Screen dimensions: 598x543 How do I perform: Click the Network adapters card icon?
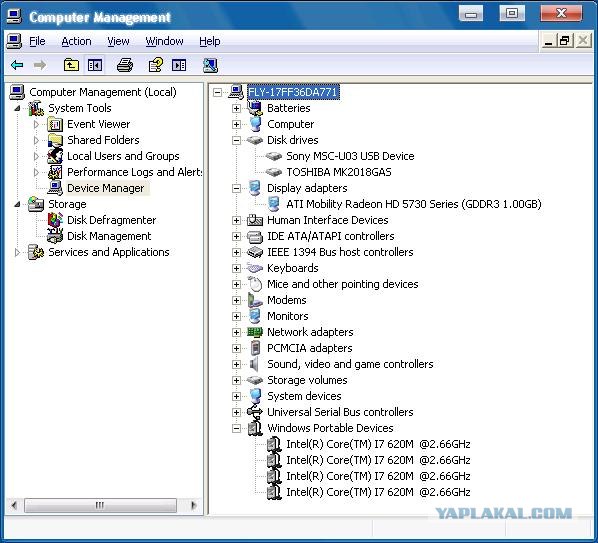[255, 332]
